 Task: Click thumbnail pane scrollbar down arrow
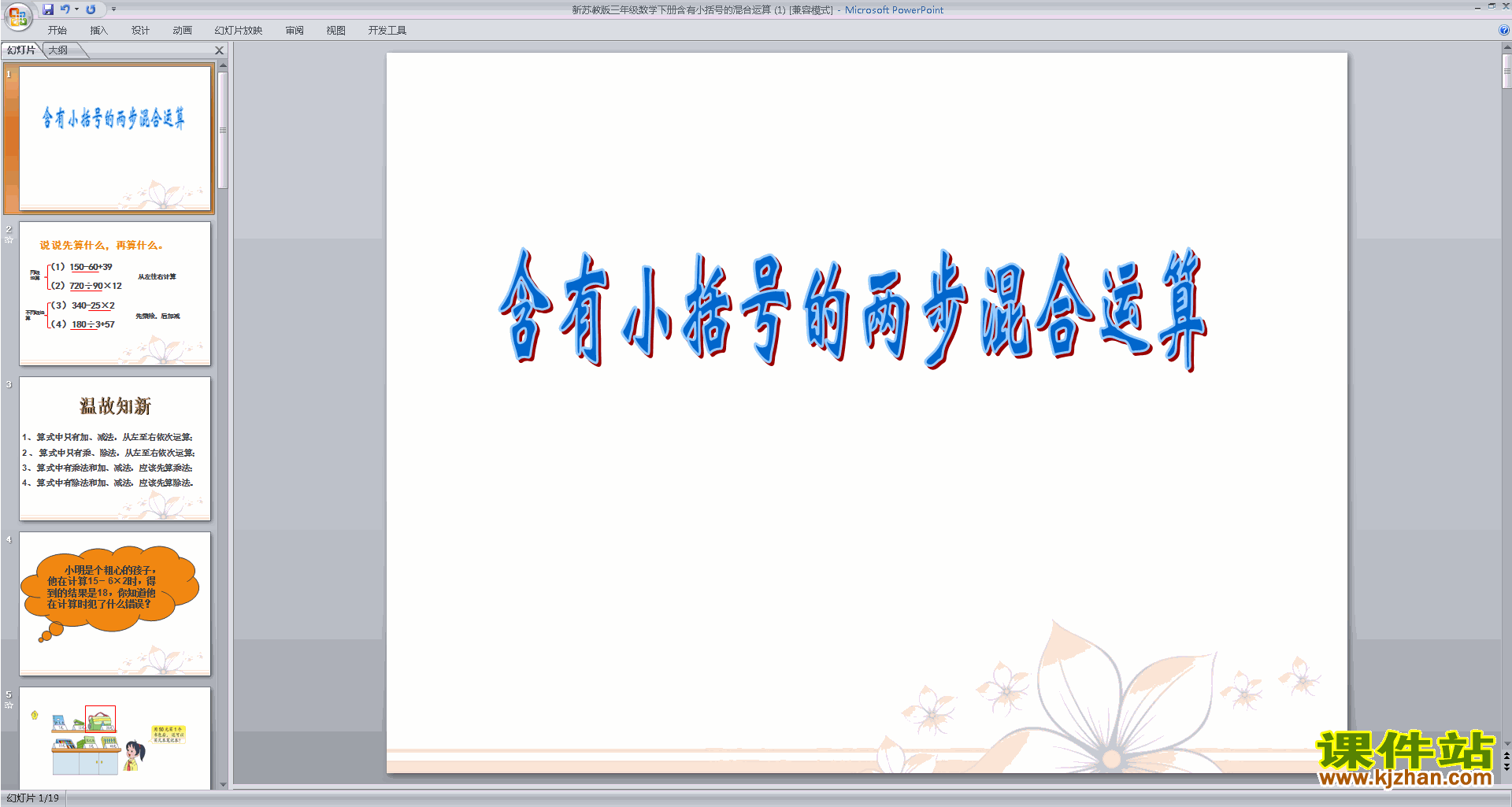click(223, 784)
